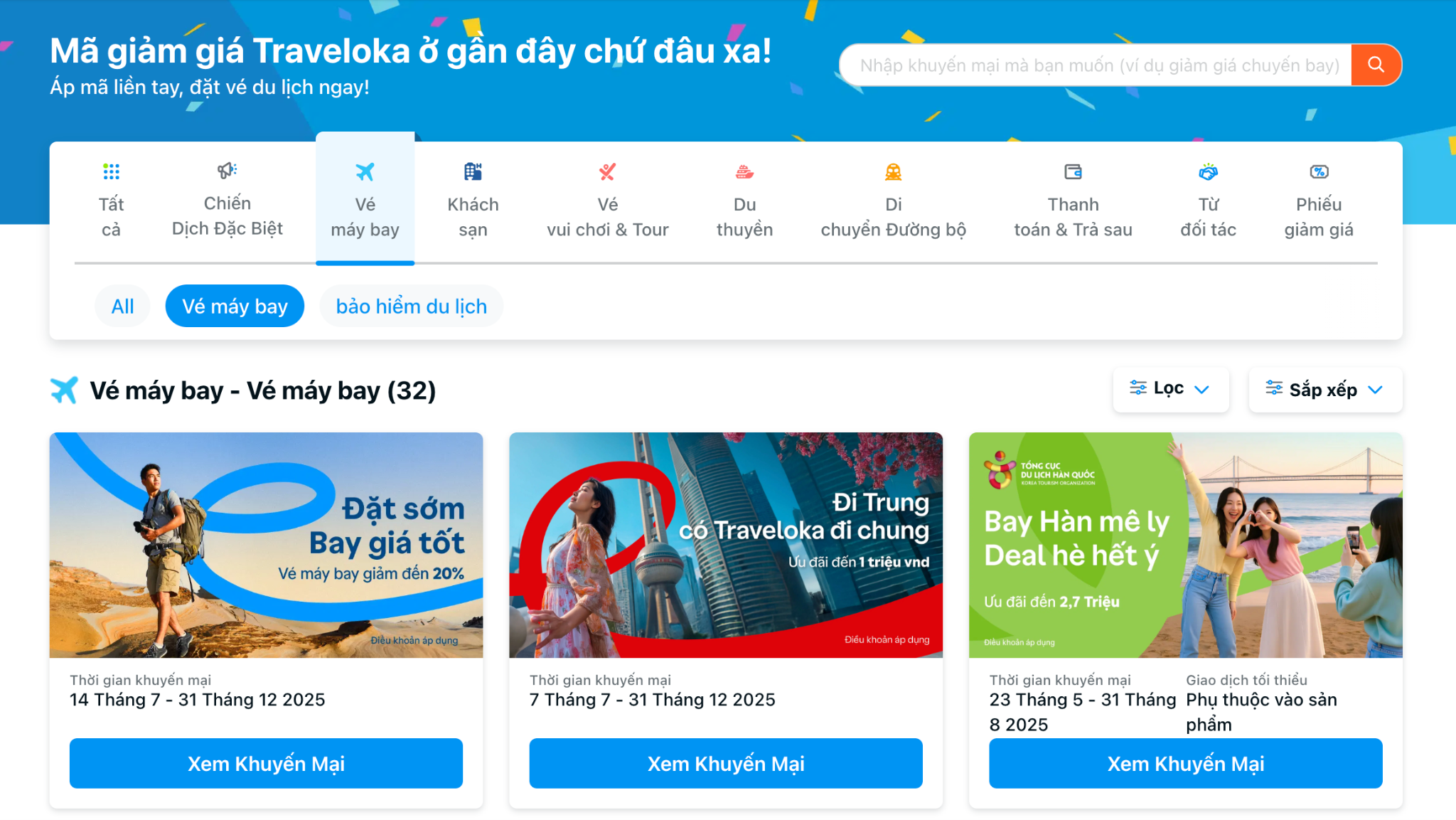Select Di chuyển Đường bộ train icon
Screen dimensions: 1456x820
(893, 171)
